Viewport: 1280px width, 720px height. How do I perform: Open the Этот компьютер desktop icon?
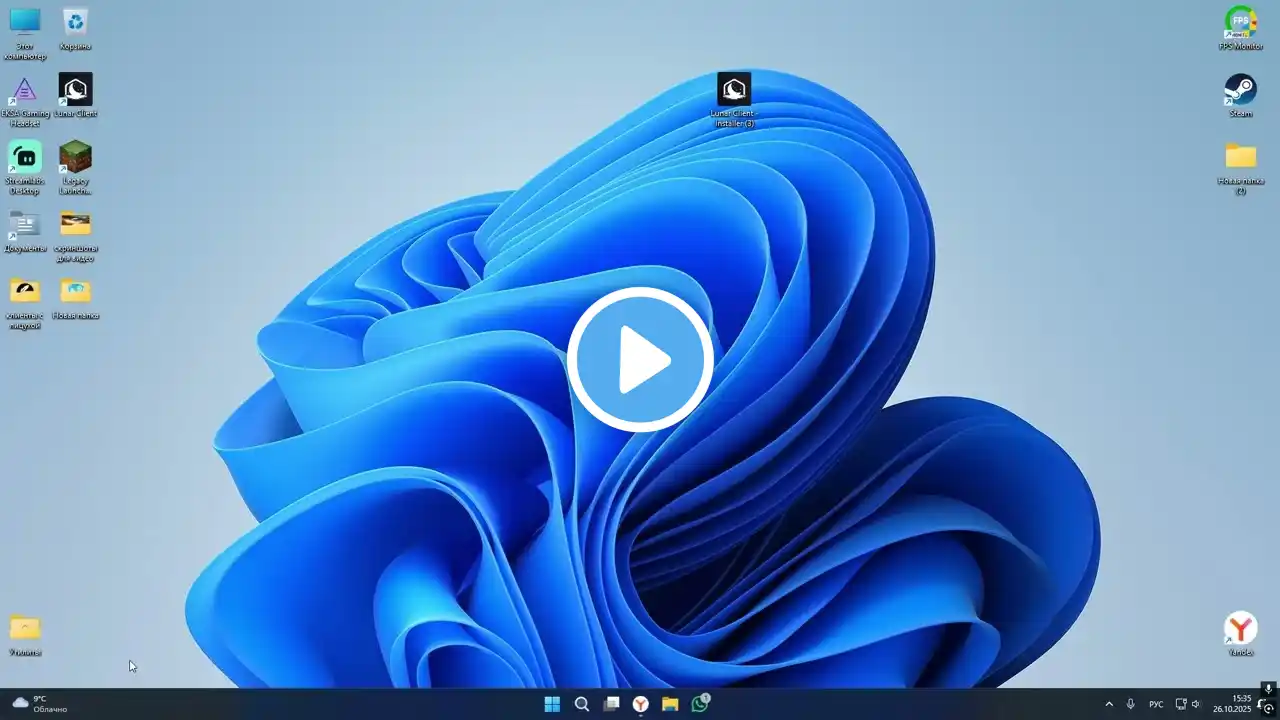point(25,33)
